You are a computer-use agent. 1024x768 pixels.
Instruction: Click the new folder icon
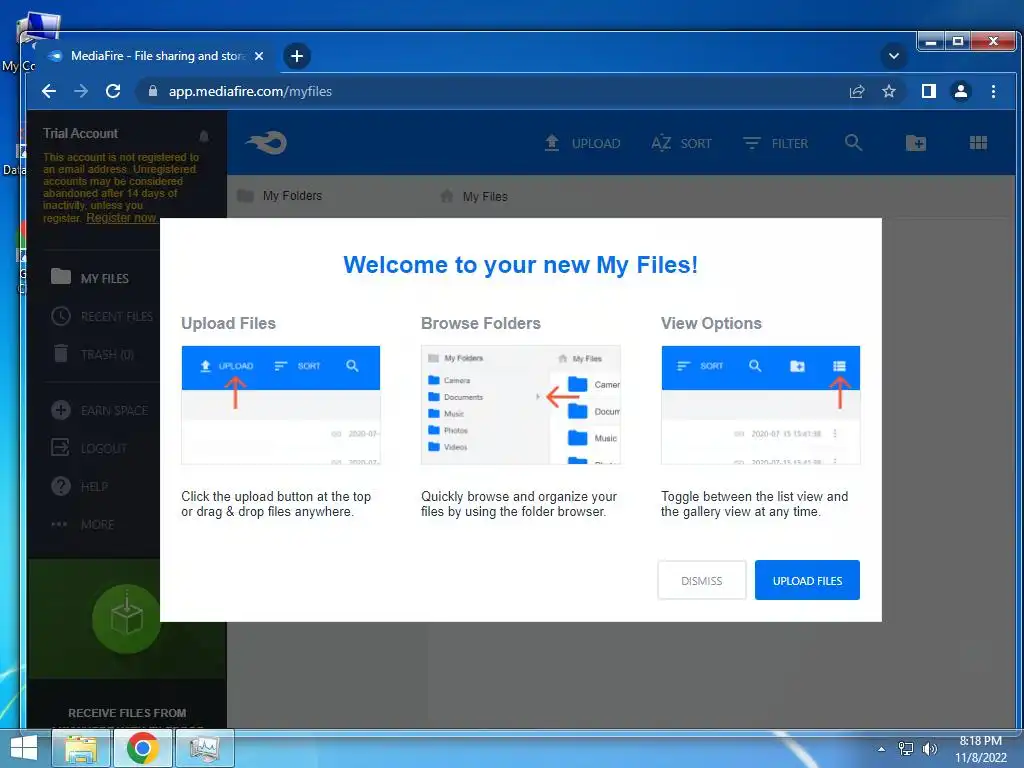tap(916, 142)
